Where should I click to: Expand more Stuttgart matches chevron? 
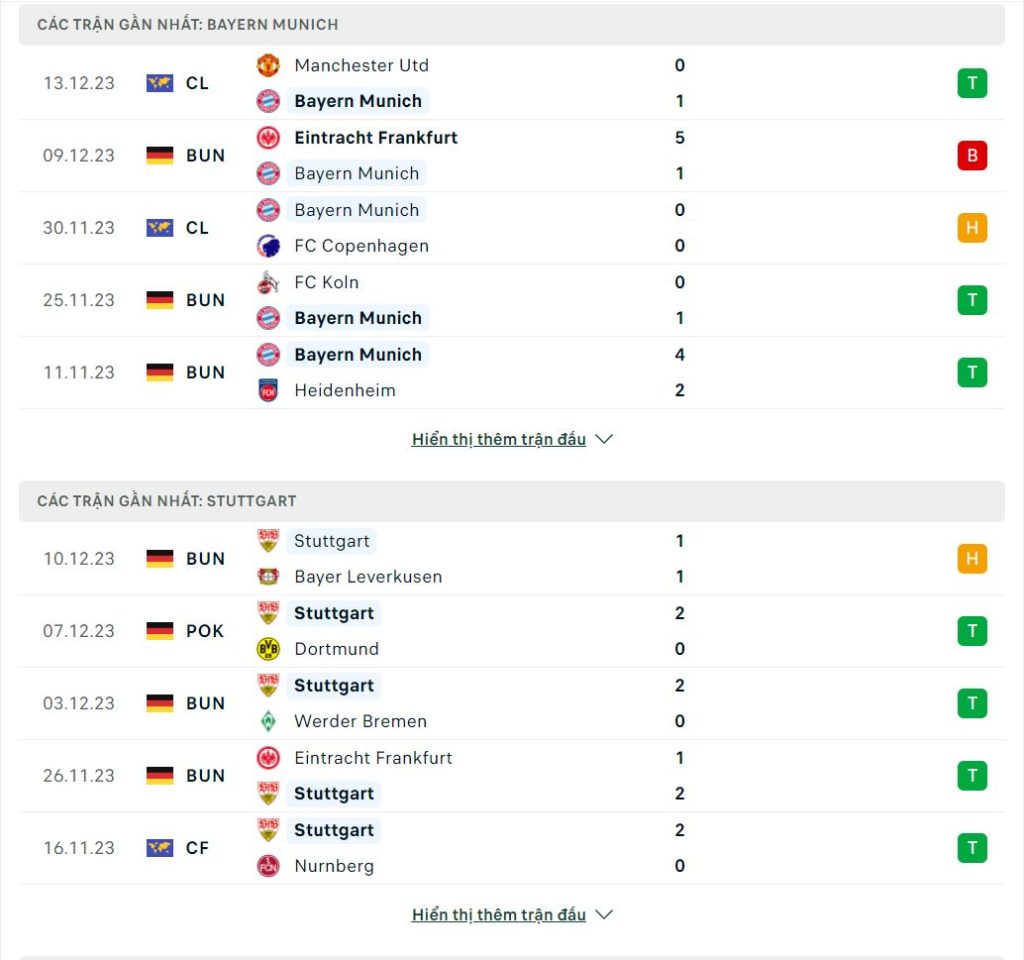[604, 915]
